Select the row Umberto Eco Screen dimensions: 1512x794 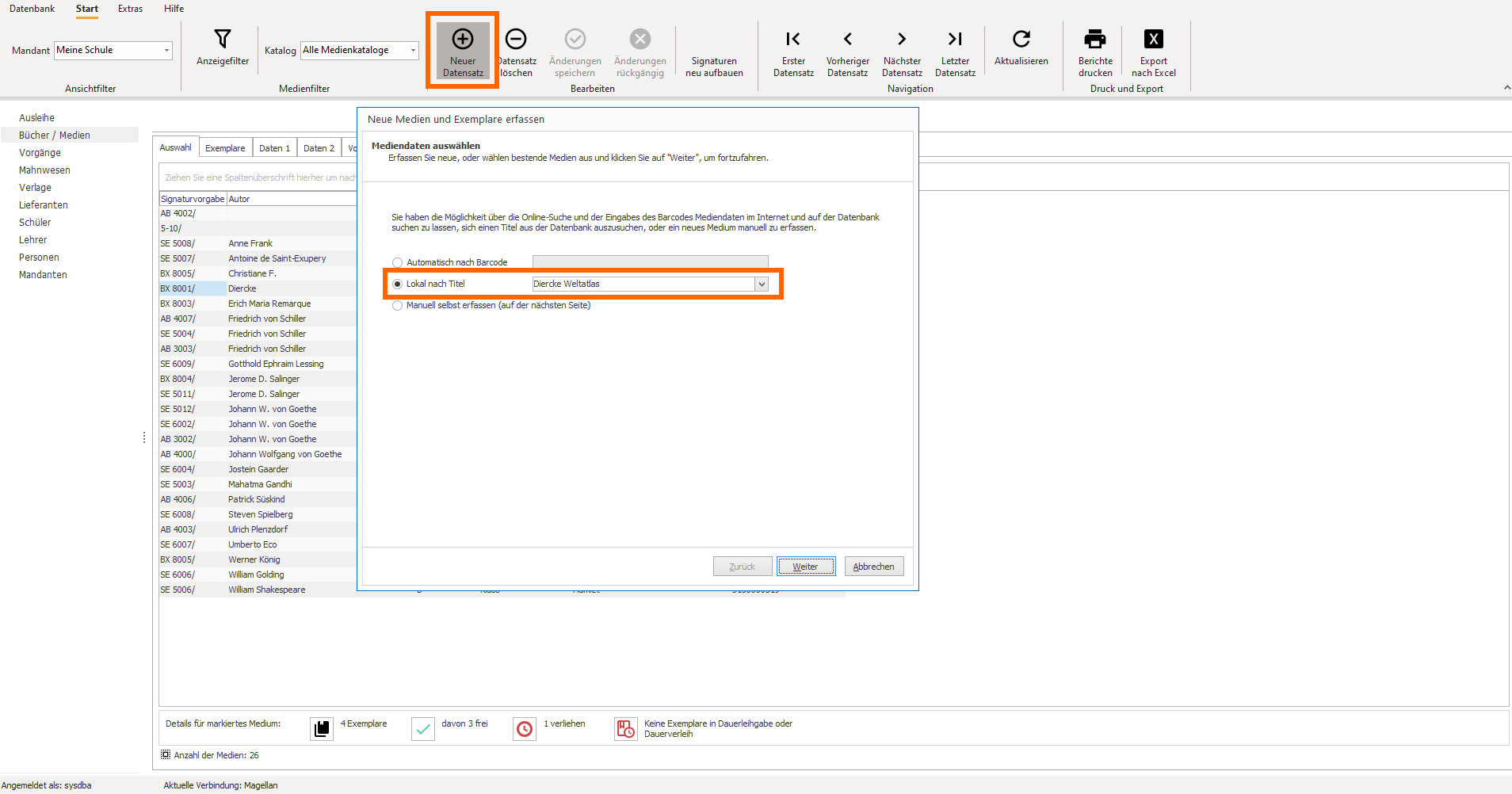coord(258,544)
